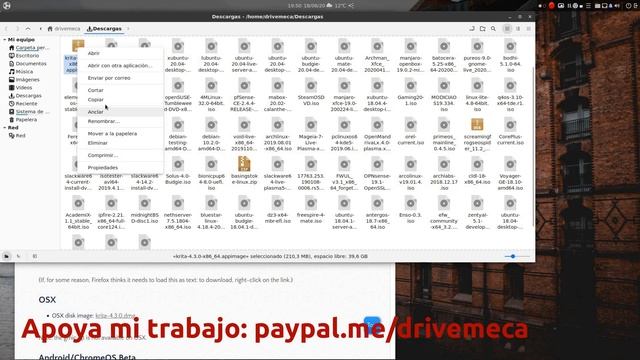Select the basingstoke-linux.zip archive icon

(x=244, y=164)
